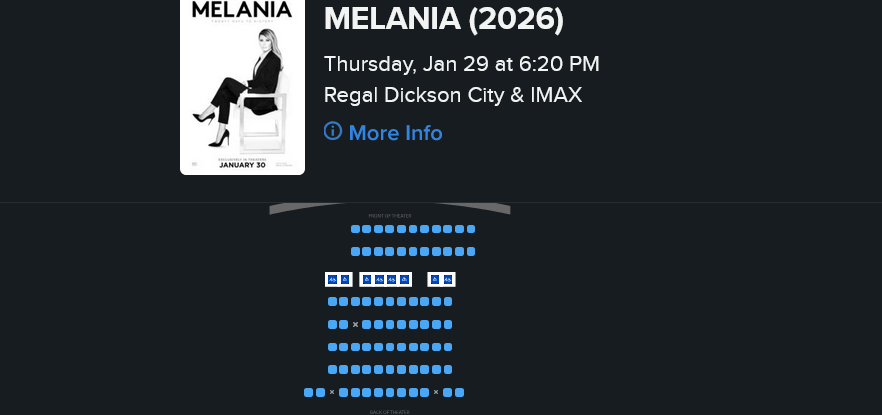Select the rightmost seat in accessible row
The height and width of the screenshot is (415, 882).
click(x=448, y=279)
